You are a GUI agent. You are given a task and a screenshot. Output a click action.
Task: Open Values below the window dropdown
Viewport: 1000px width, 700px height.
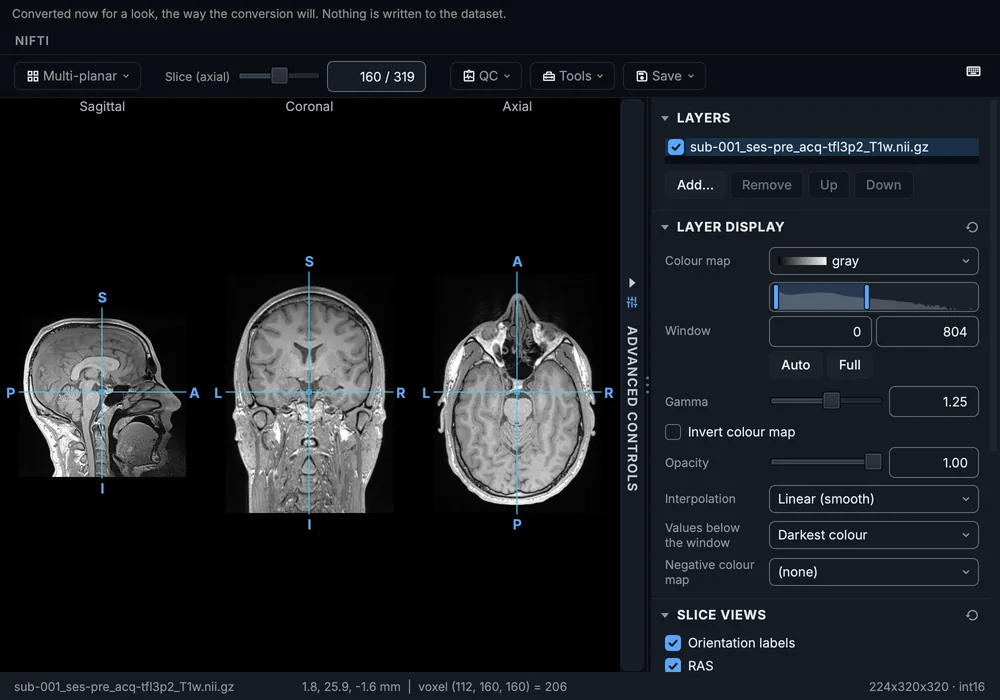(x=874, y=535)
